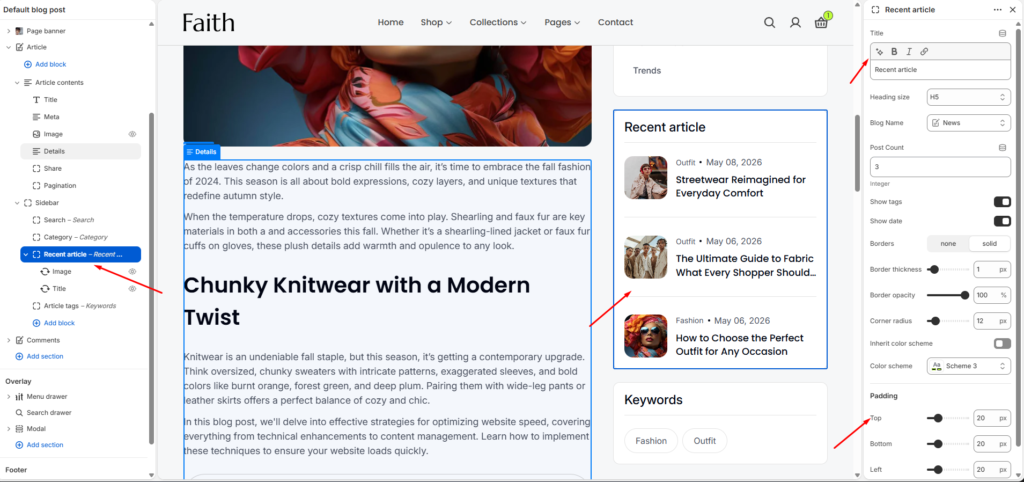This screenshot has height=482, width=1024.
Task: Open the Color scheme Scheme 3 dropdown
Action: (x=968, y=366)
